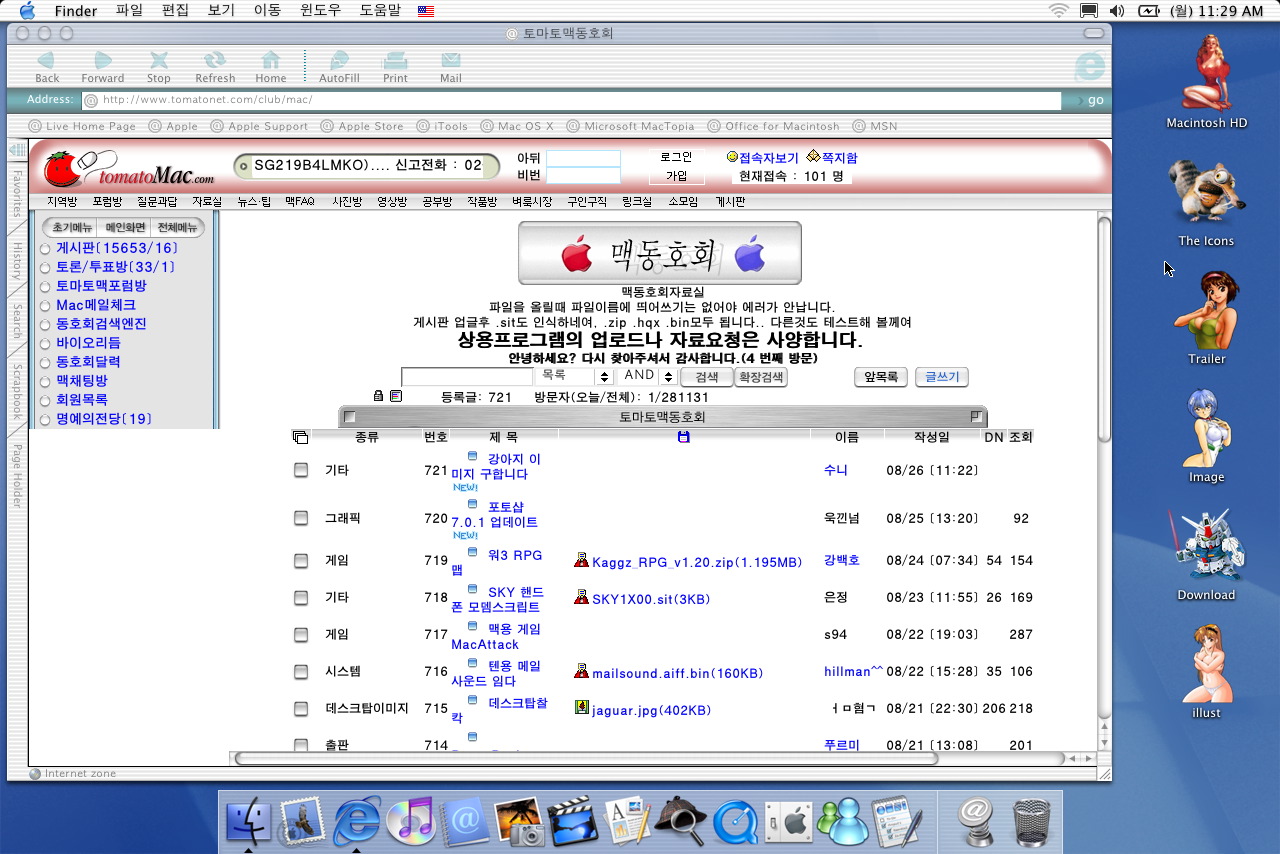Viewport: 1280px width, 854px height.
Task: Click the AutoFill toolbar icon
Action: [339, 65]
